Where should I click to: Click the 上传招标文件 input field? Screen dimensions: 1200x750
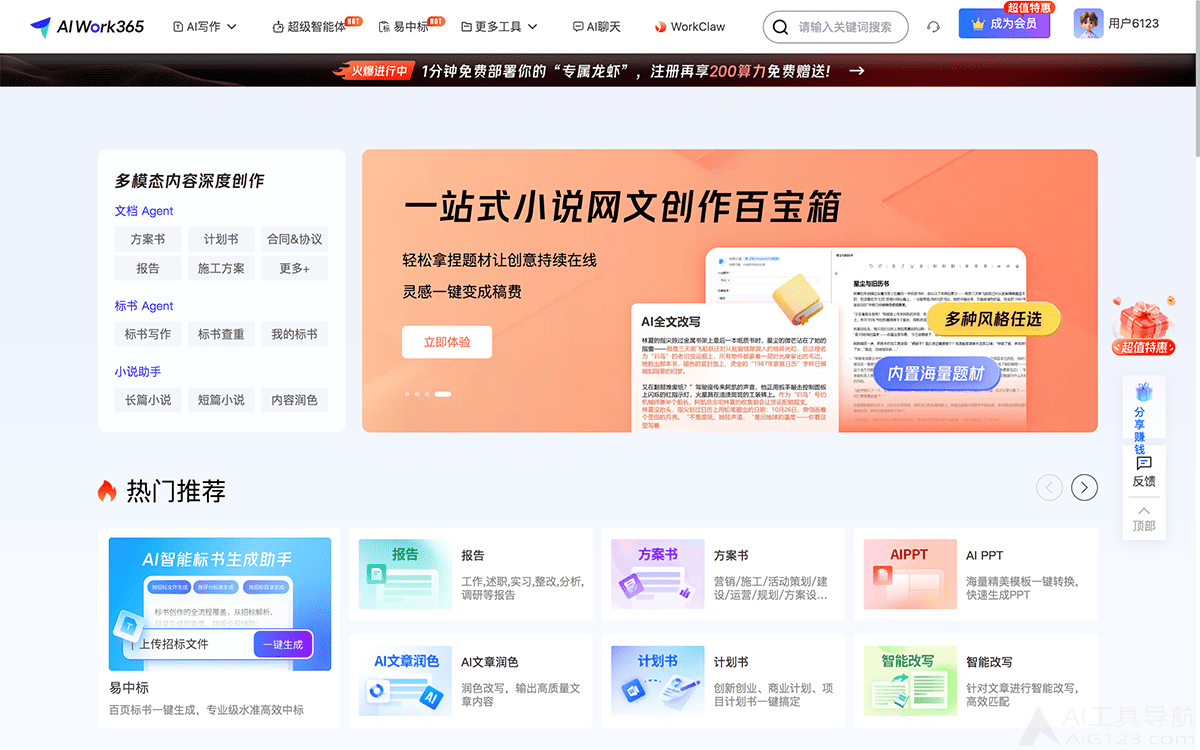(191, 644)
